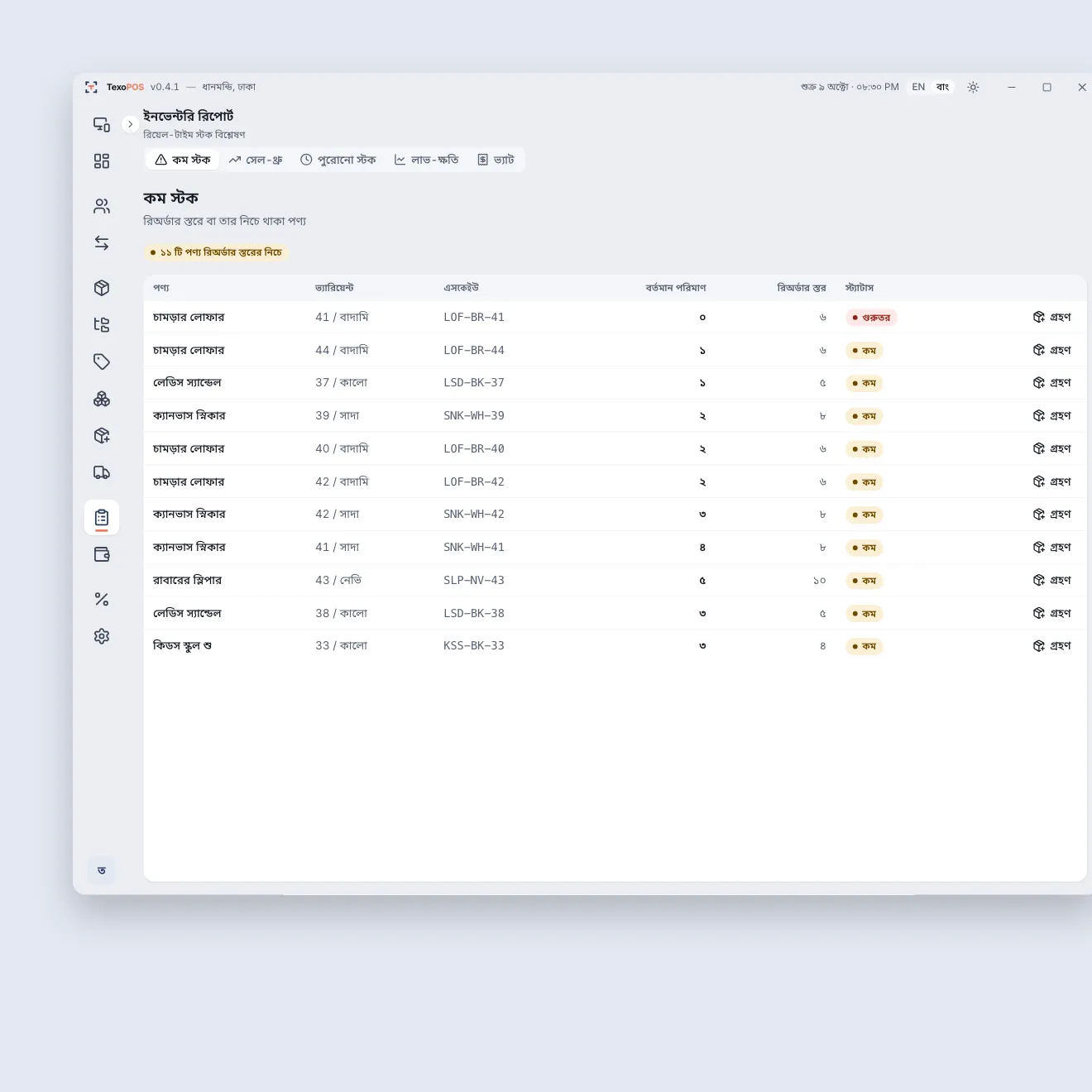Click the গুরুতর status badge
The width and height of the screenshot is (1092, 1092).
(871, 318)
